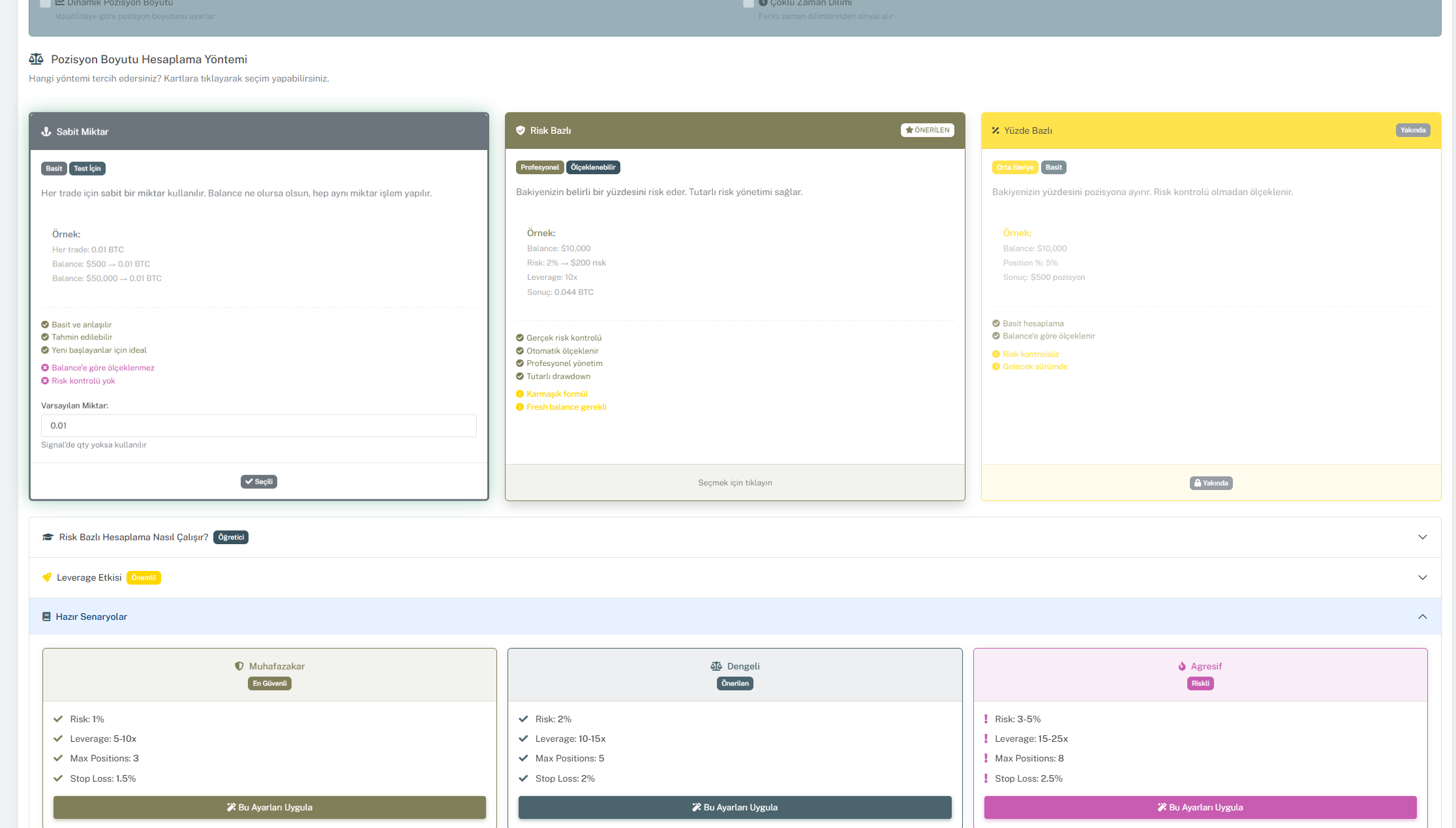This screenshot has height=828, width=1456.
Task: Click the shield icon beside Risk Bazlı
Action: tap(521, 130)
